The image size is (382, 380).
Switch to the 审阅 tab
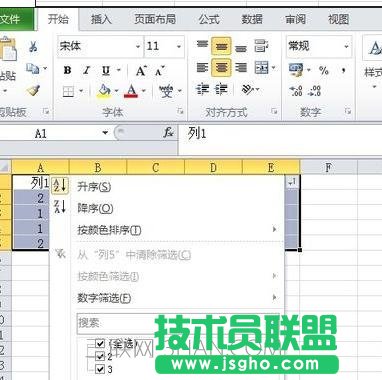coord(295,19)
